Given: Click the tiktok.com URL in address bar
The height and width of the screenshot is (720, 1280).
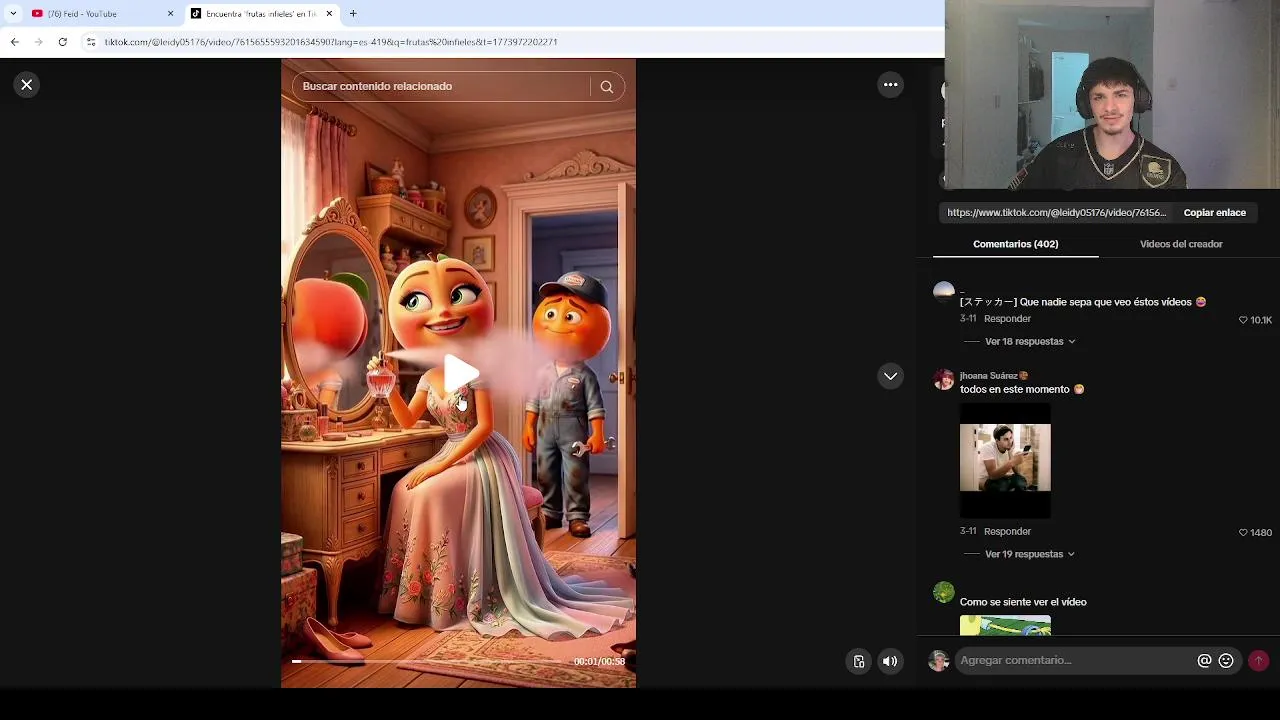Looking at the screenshot, I should 331,42.
